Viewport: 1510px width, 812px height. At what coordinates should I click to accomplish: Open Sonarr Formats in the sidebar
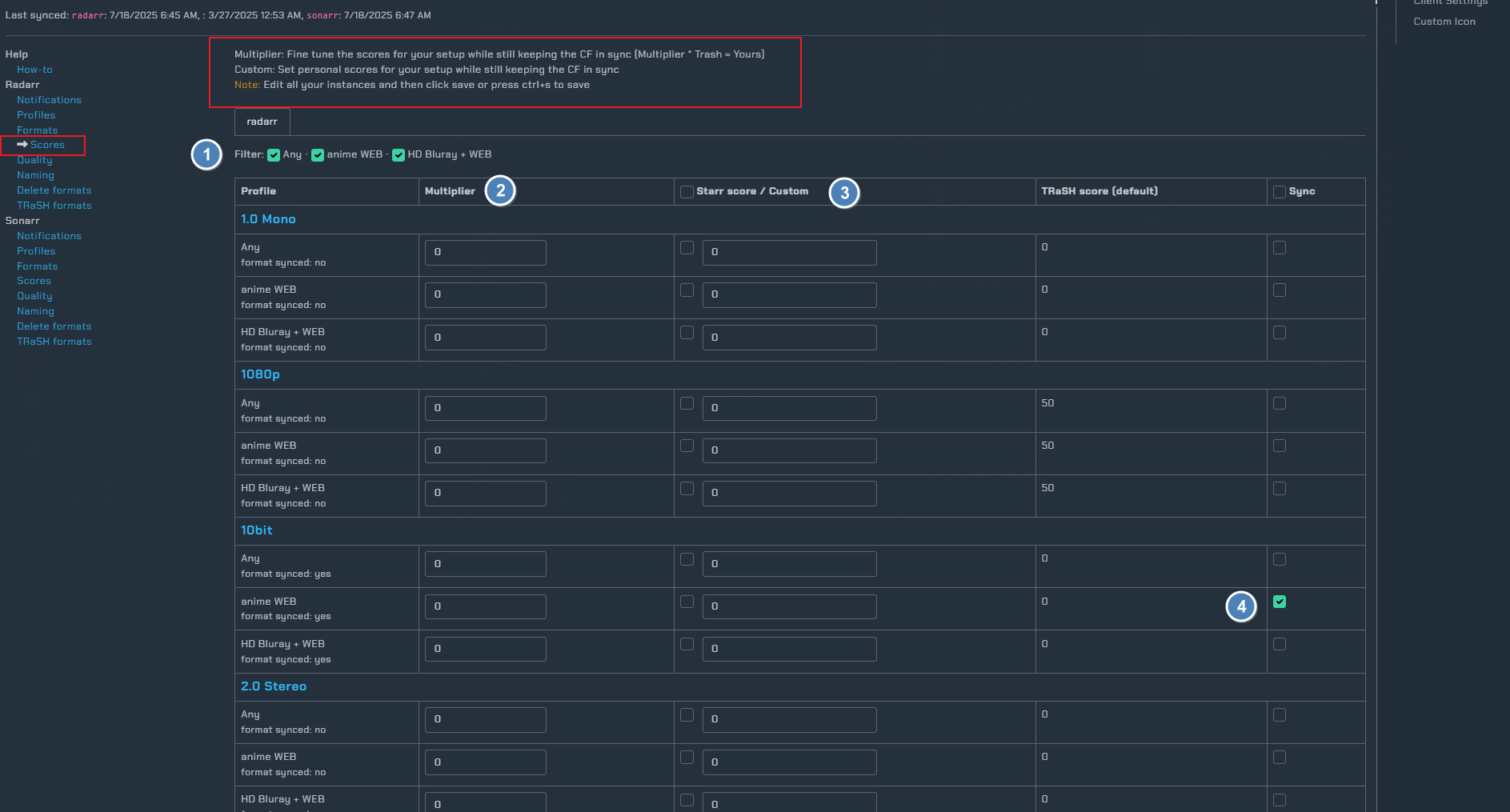(x=38, y=266)
